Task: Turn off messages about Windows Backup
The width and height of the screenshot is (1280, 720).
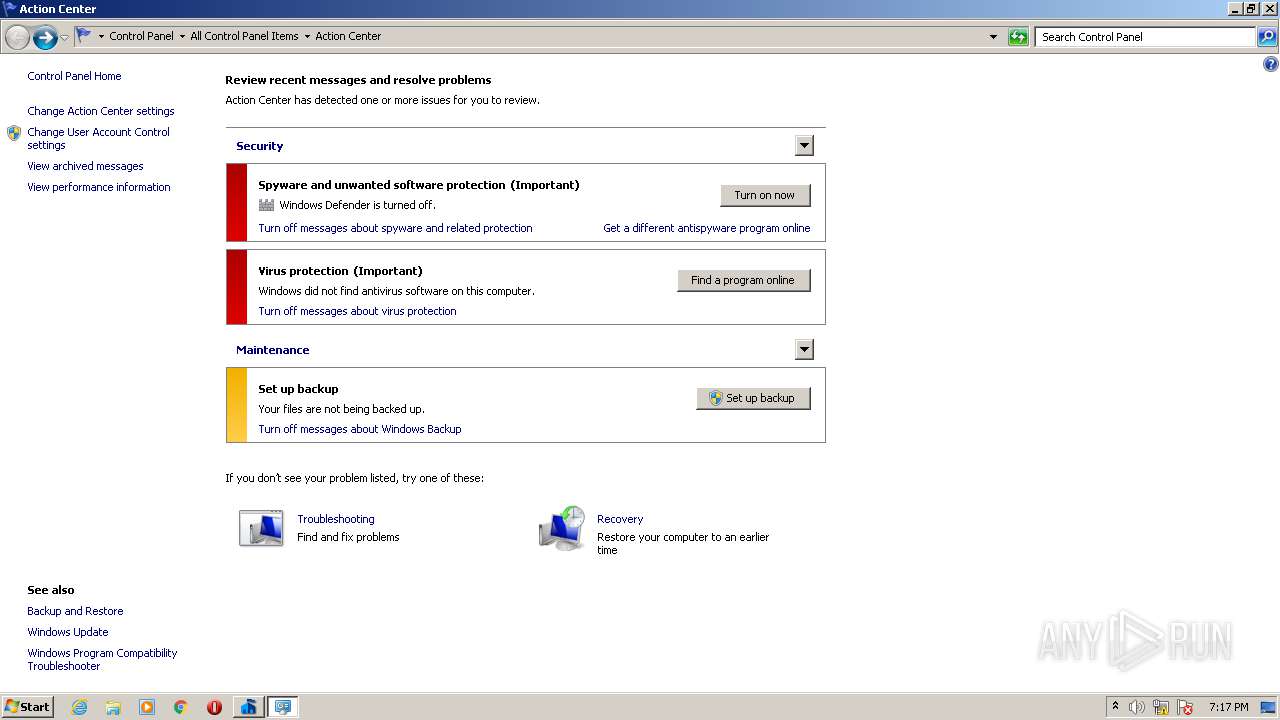Action: (360, 429)
